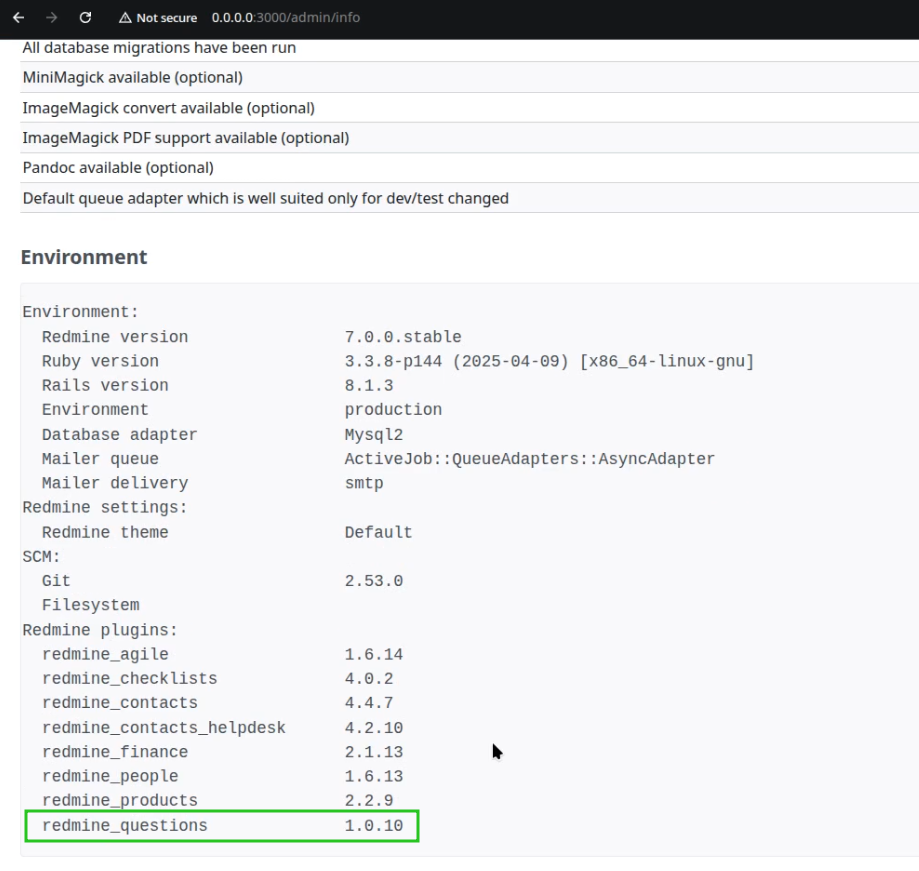This screenshot has width=919, height=871.
Task: Click ActiveJob::QueueAdapters::AsyncAdapter value
Action: coord(529,458)
